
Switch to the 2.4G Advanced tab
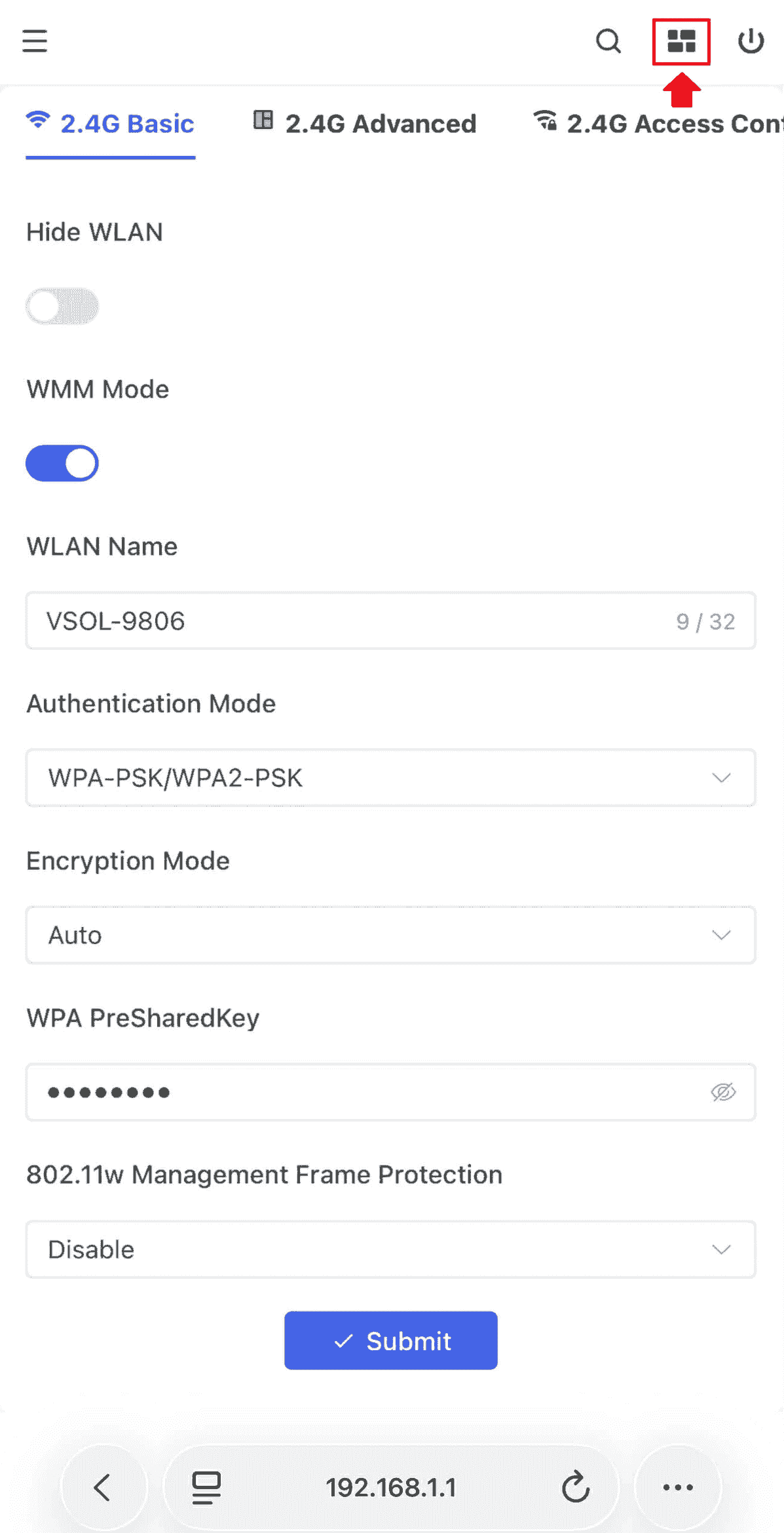(x=365, y=123)
